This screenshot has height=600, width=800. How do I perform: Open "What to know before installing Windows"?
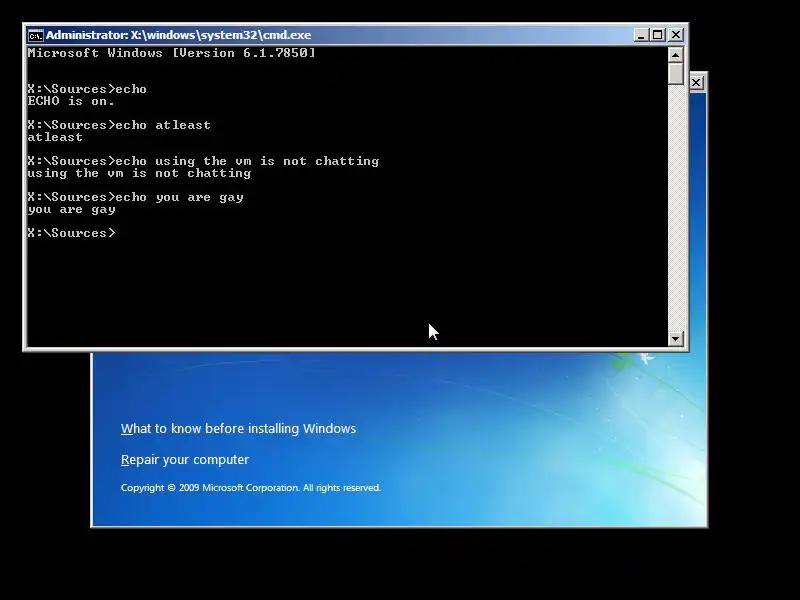(x=238, y=429)
